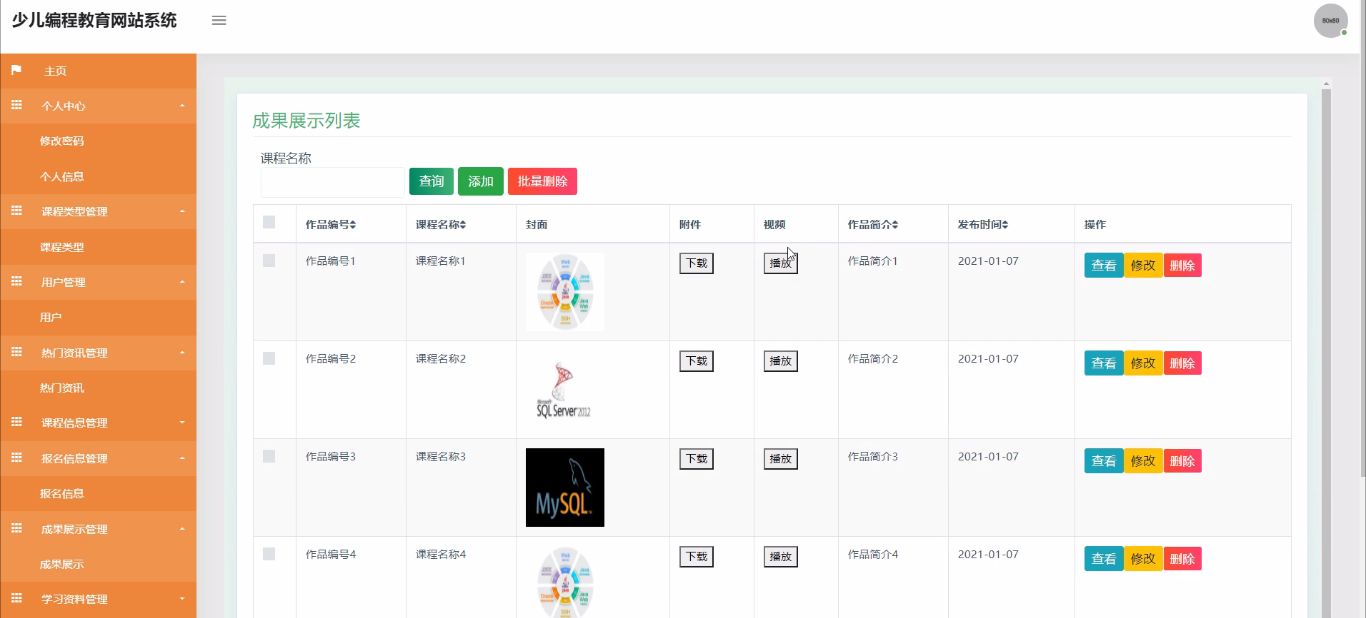The height and width of the screenshot is (618, 1366).
Task: Click the grid icon beside 学习资料管理
Action: (16, 598)
